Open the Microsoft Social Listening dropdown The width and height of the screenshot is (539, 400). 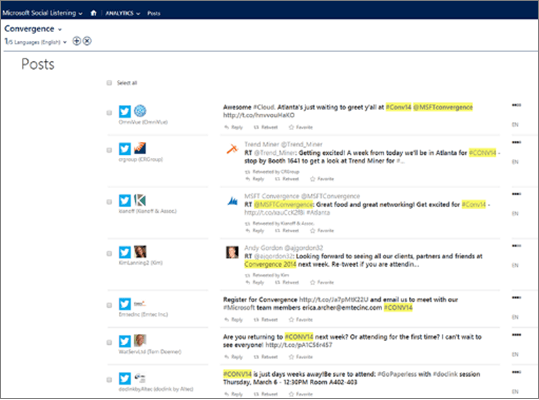42,13
